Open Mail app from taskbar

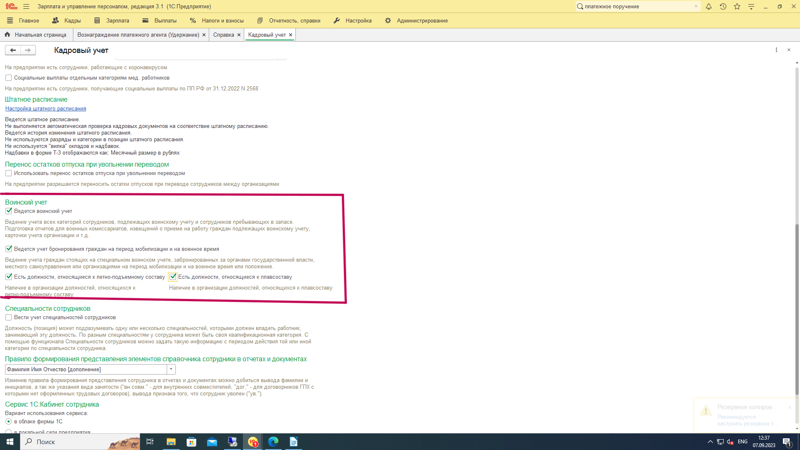click(x=212, y=442)
